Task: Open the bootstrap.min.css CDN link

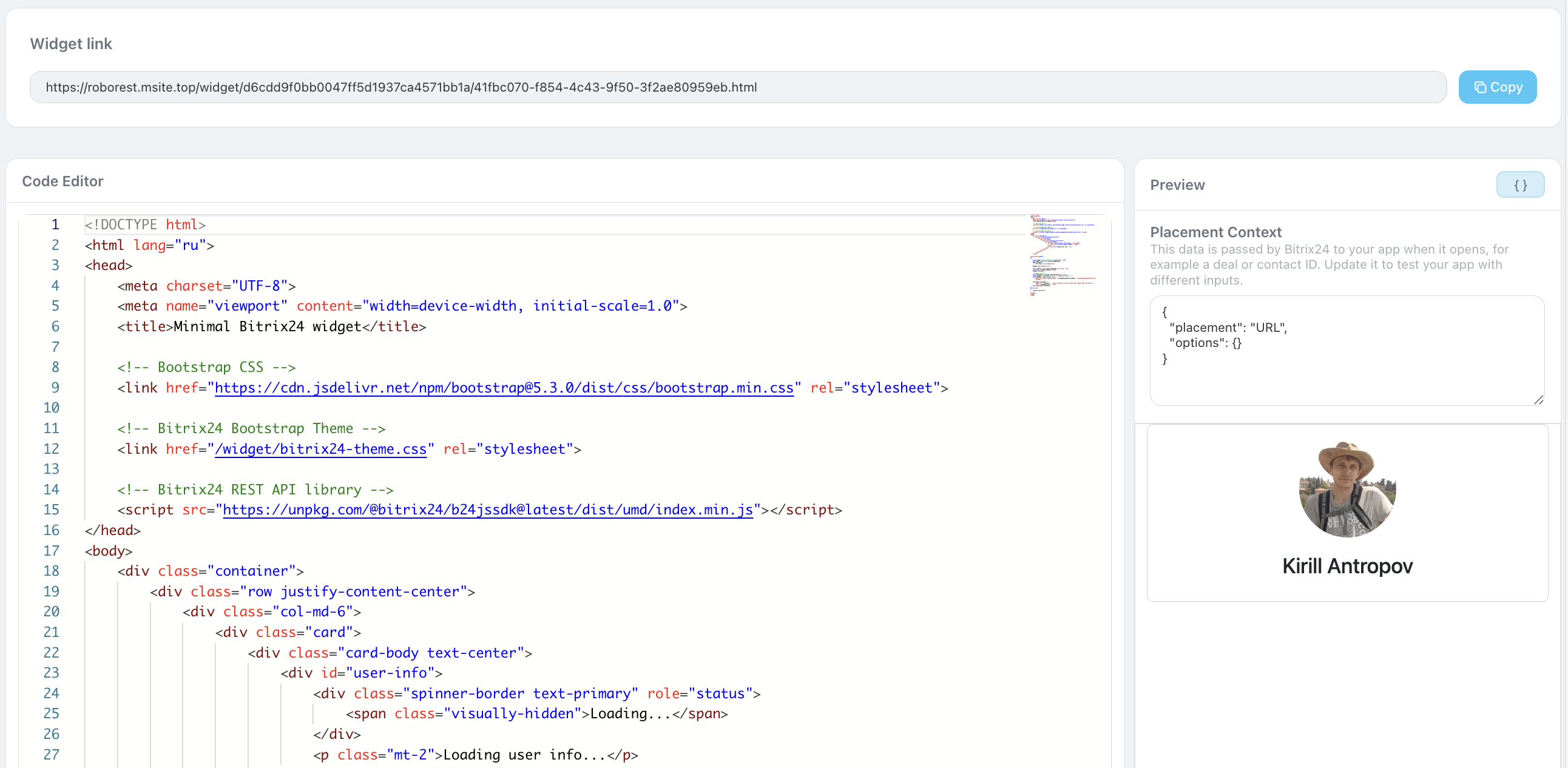Action: [504, 388]
